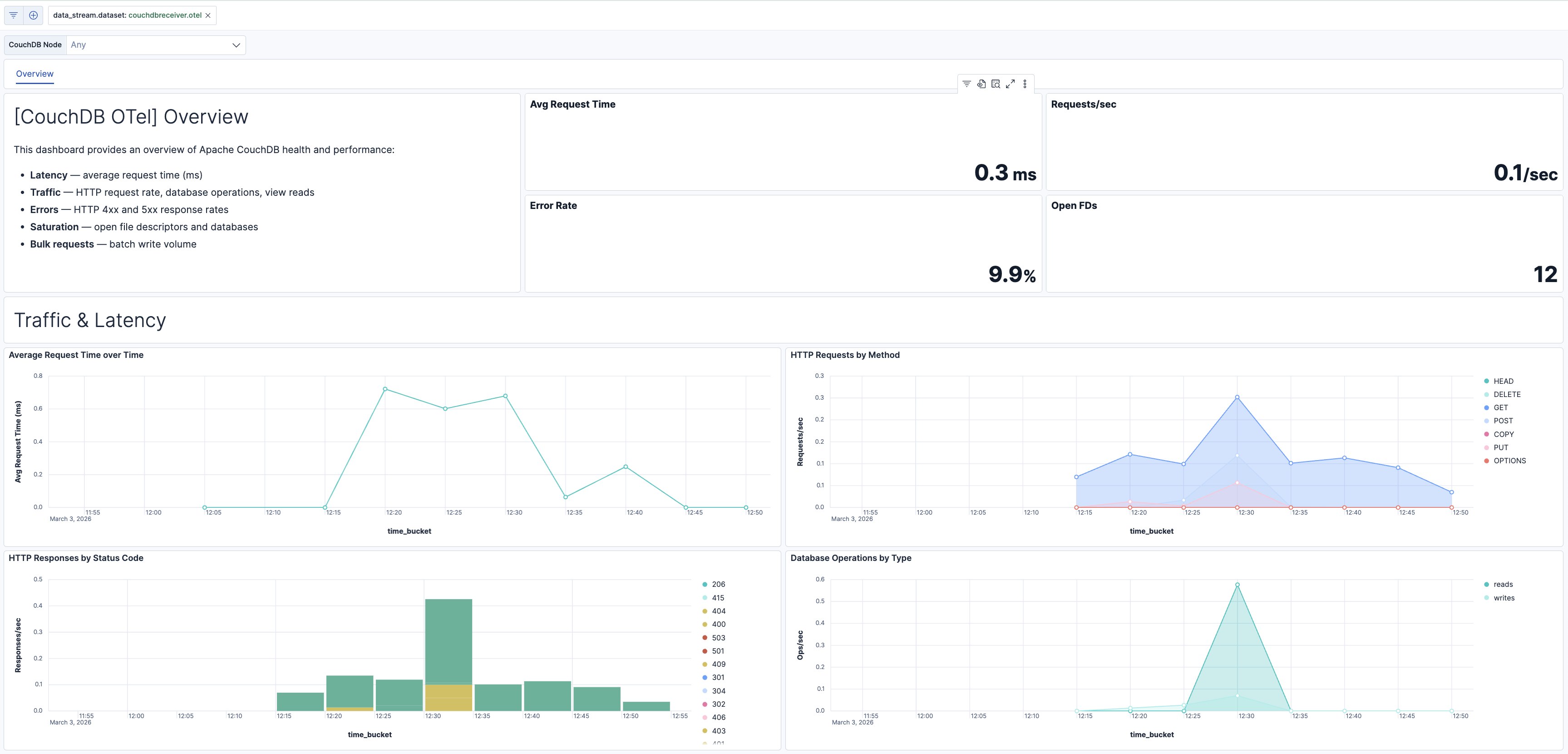Remove the couchdbreceiver.otel filter
Screen dimensions: 1568x754
(207, 15)
